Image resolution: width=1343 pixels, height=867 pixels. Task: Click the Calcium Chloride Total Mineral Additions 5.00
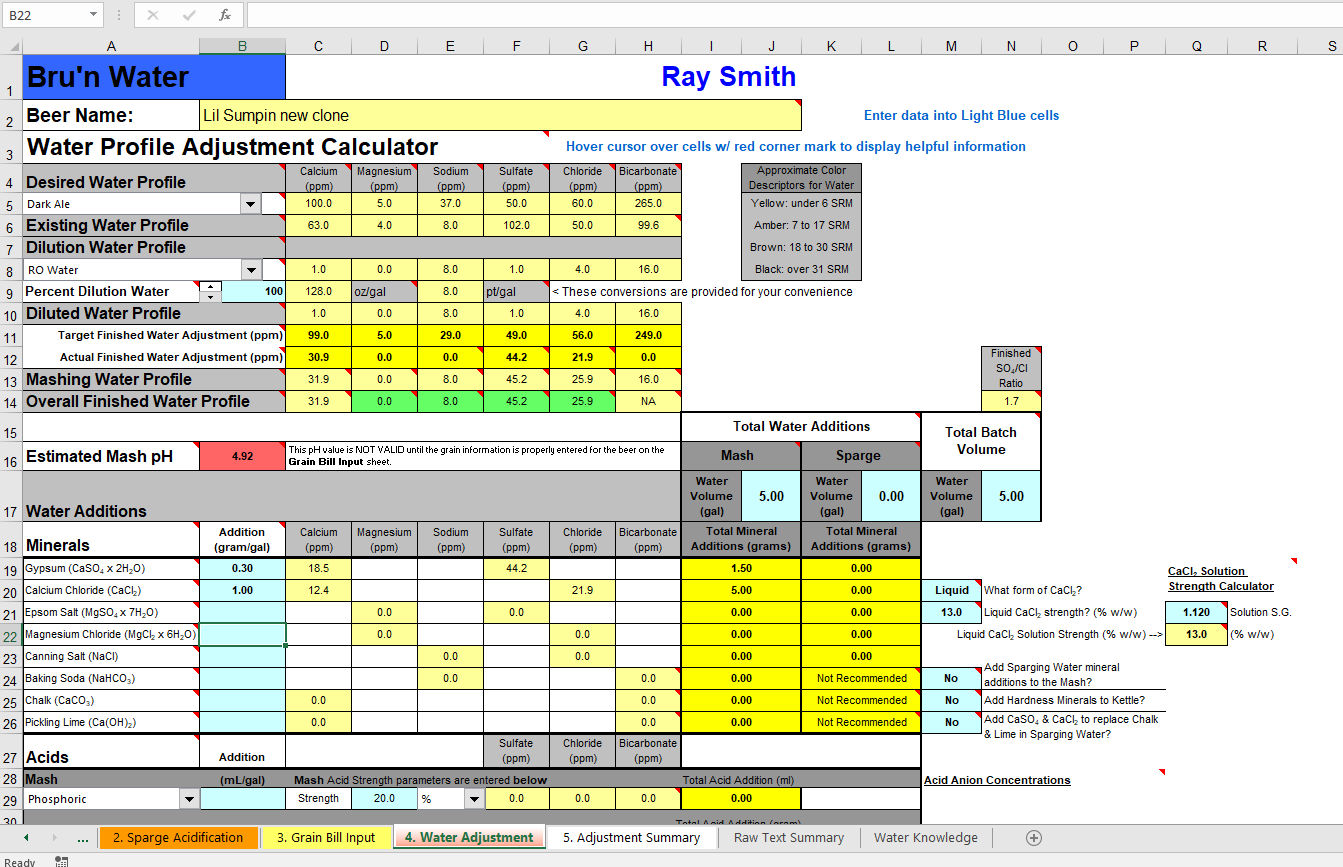point(741,590)
